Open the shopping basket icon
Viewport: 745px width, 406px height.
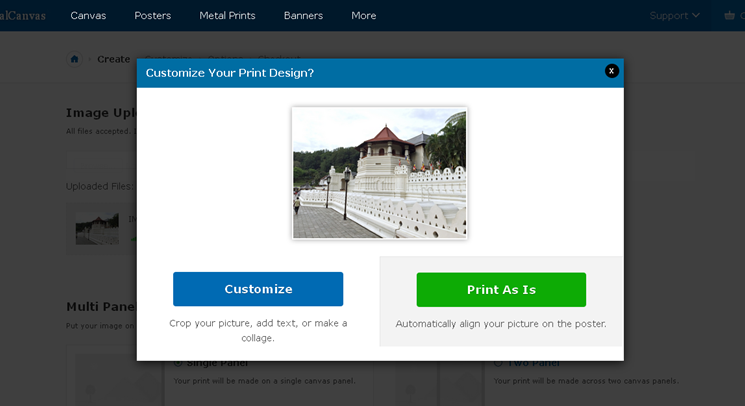click(x=729, y=16)
